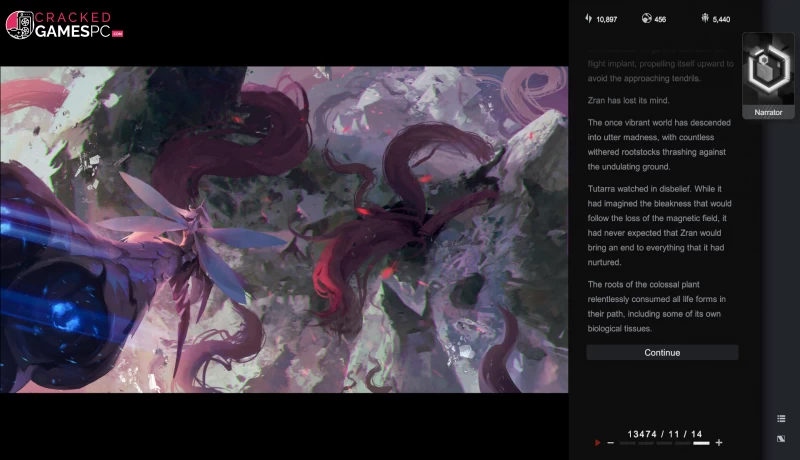
Task: Click the image toggle icon below list icon
Action: coord(781,439)
